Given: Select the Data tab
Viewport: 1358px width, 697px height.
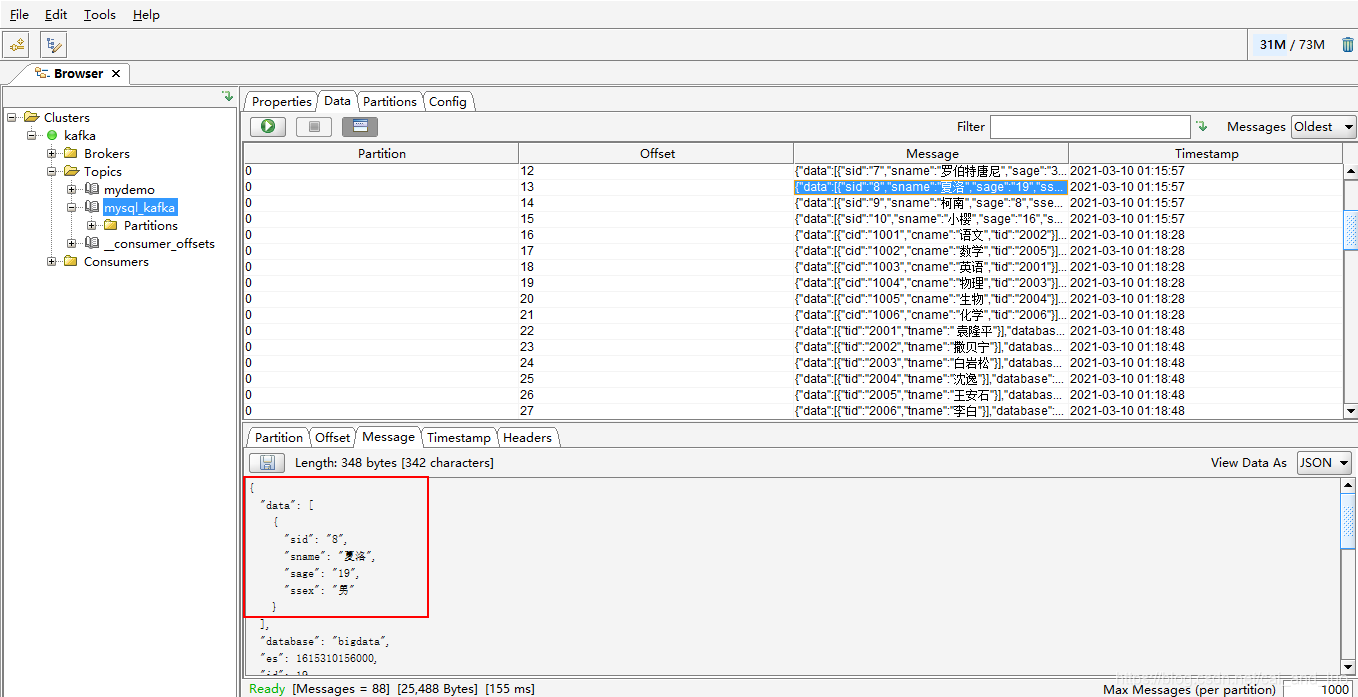Looking at the screenshot, I should pos(338,101).
